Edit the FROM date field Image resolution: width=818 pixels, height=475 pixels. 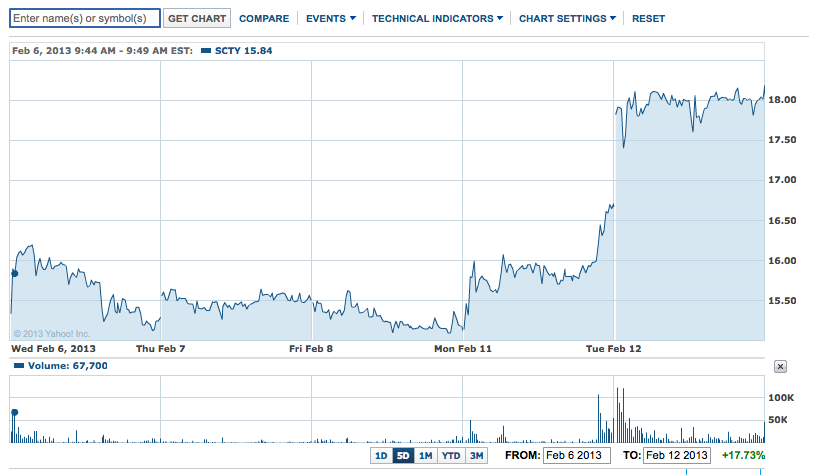click(x=574, y=456)
